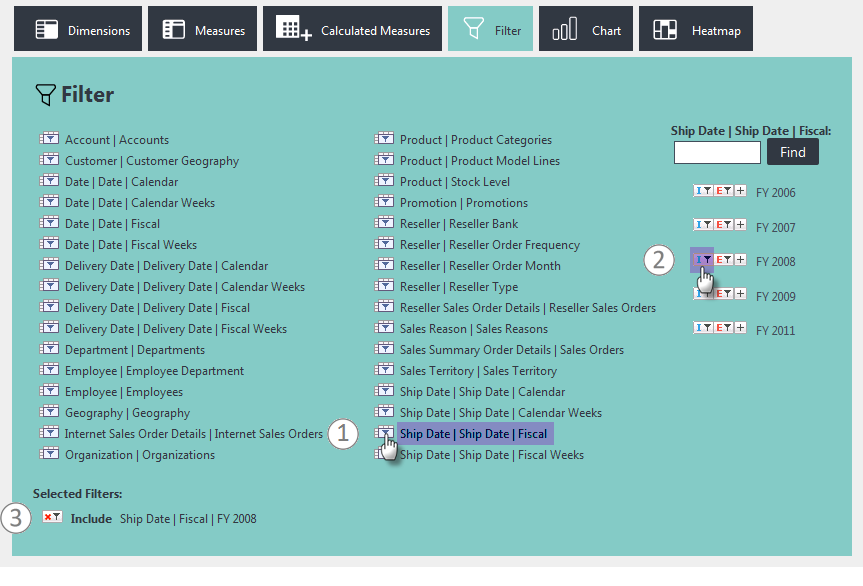863x586 pixels.
Task: Click filter icon for Account | Accounts
Action: pyautogui.click(x=49, y=138)
